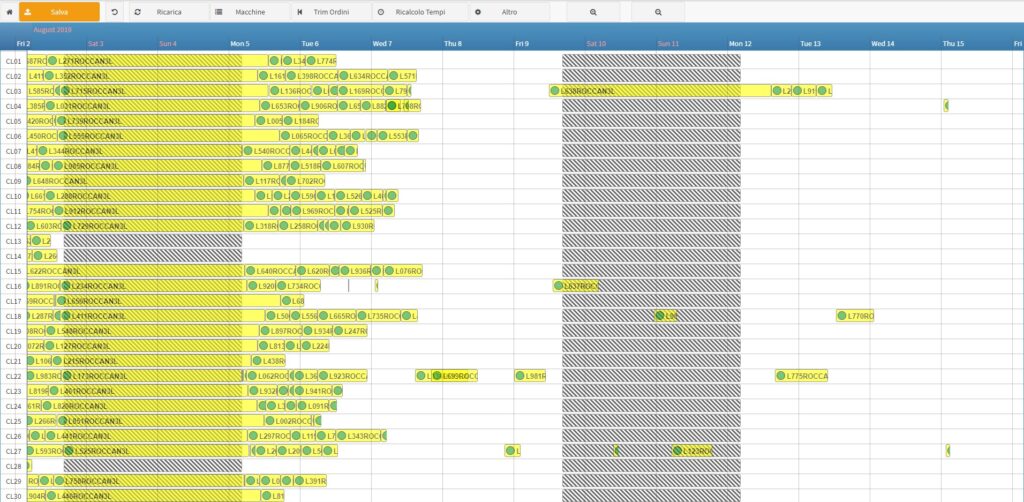Click the home icon in the toolbar

pyautogui.click(x=9, y=11)
